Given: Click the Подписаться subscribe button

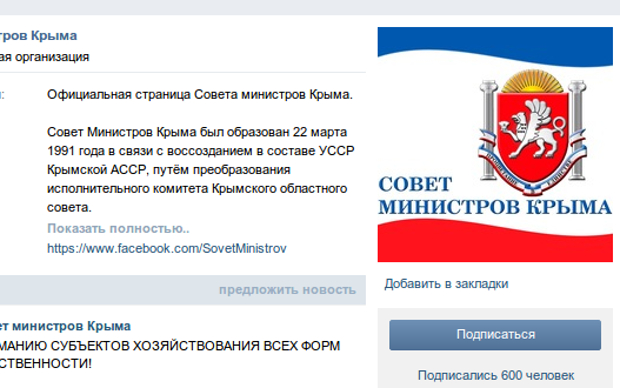Looking at the screenshot, I should [x=495, y=335].
